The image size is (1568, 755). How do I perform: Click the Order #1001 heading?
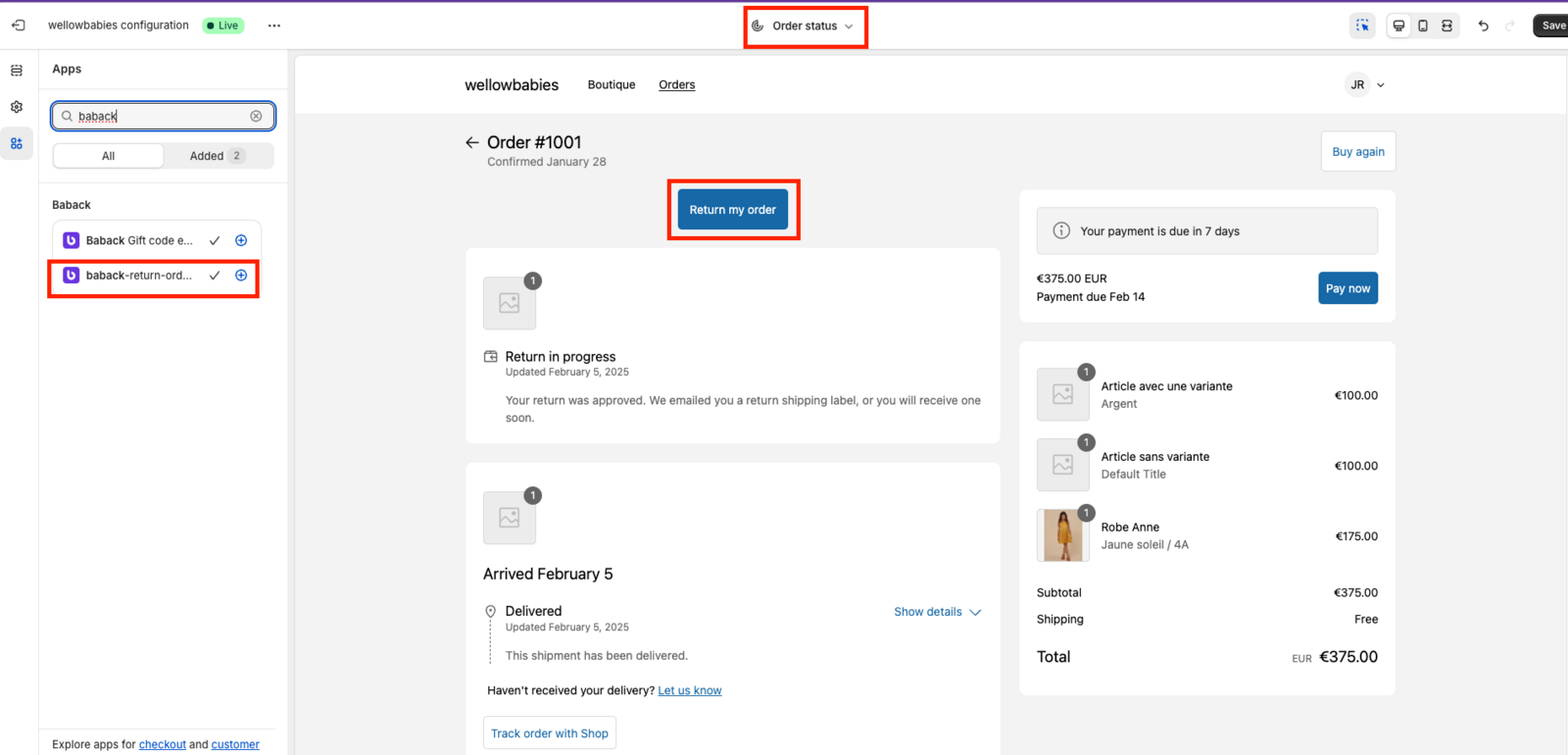pos(534,142)
